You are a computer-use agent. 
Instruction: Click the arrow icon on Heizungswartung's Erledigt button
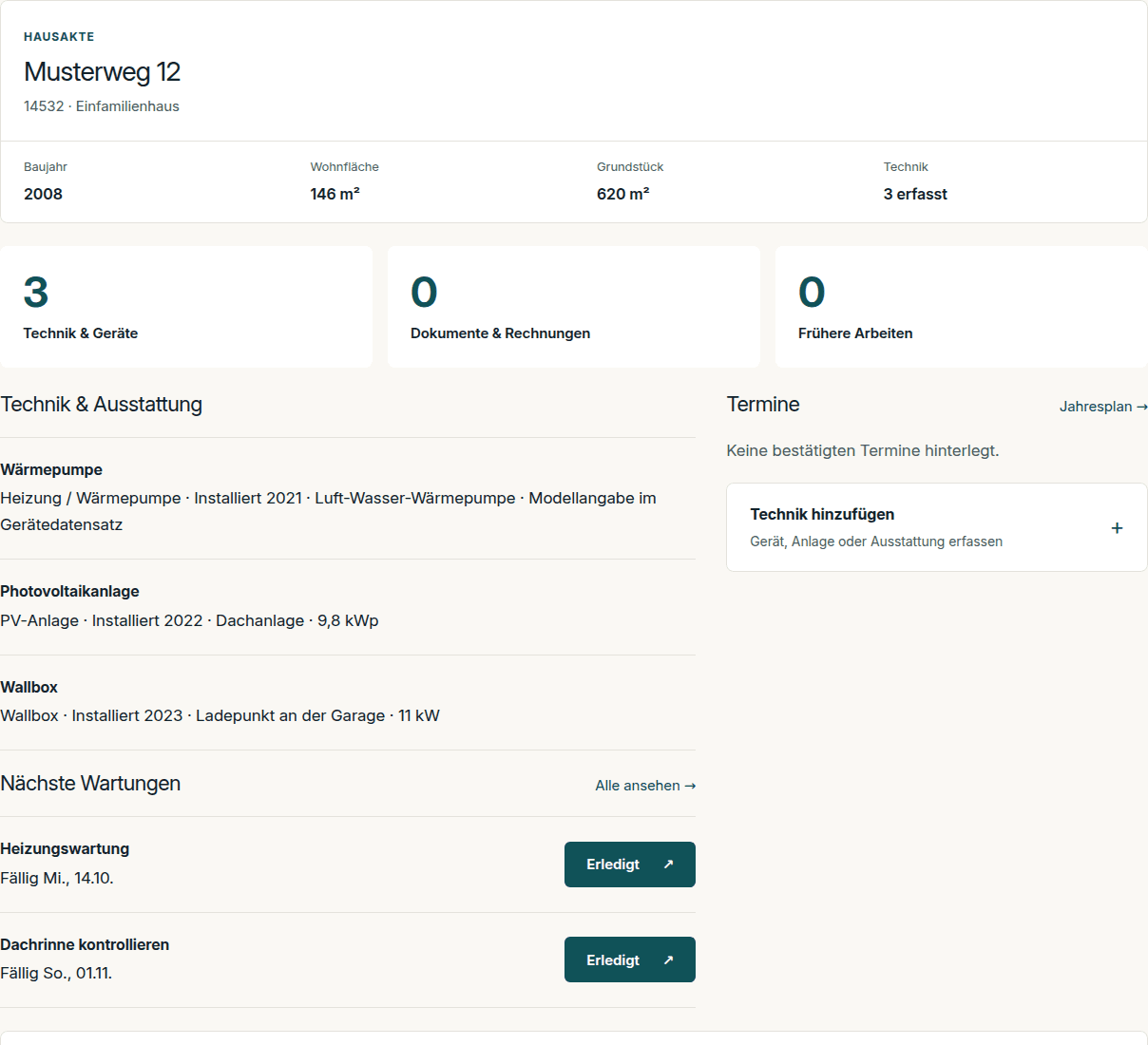pos(668,864)
